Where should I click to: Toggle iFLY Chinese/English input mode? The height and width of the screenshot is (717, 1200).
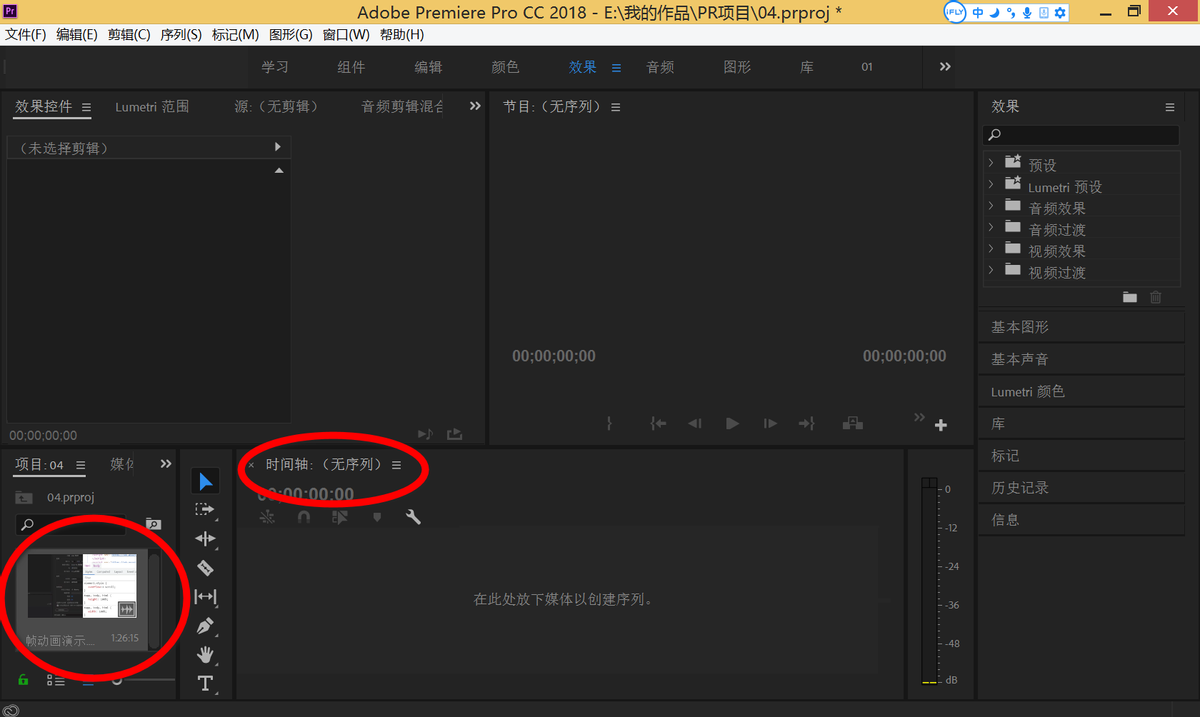click(x=977, y=12)
